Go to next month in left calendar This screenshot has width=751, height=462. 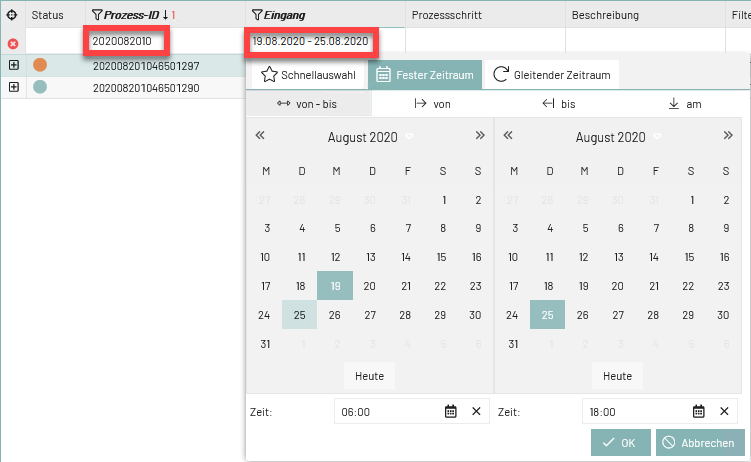[480, 135]
